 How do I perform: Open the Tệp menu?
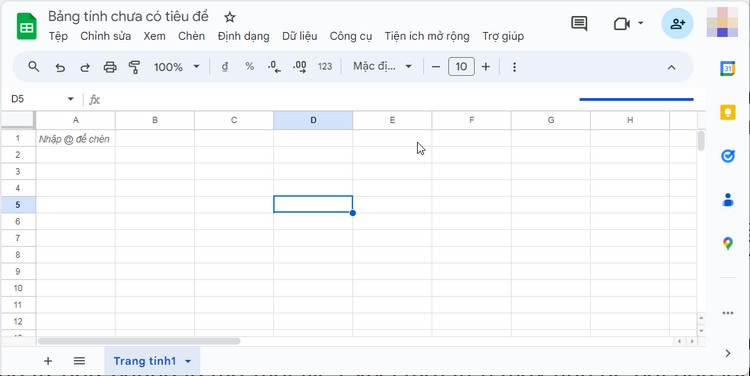click(x=58, y=36)
